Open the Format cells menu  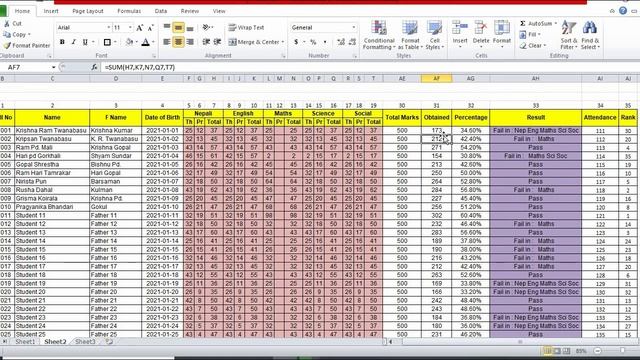pyautogui.click(x=502, y=34)
